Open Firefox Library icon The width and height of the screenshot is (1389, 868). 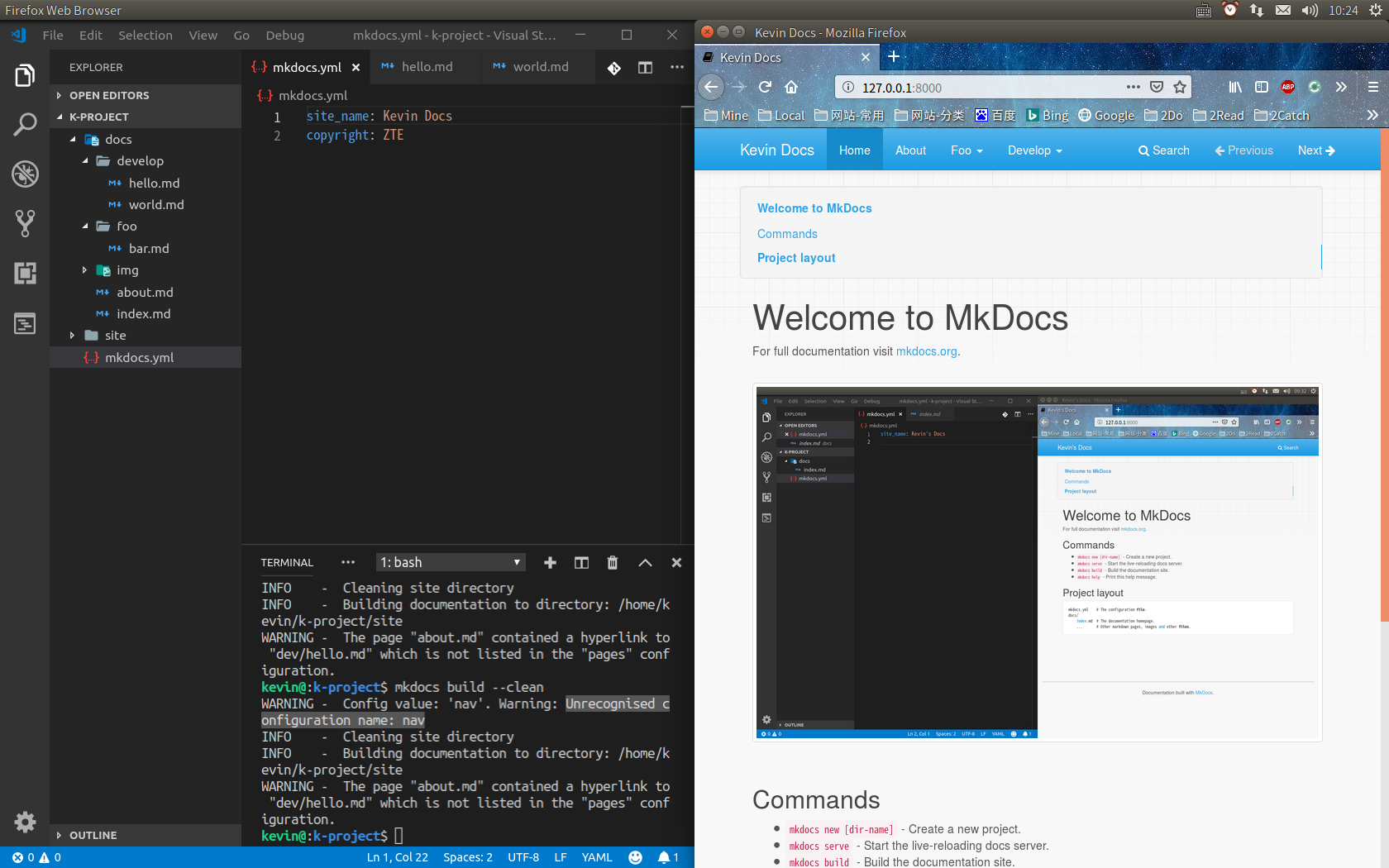click(1235, 87)
